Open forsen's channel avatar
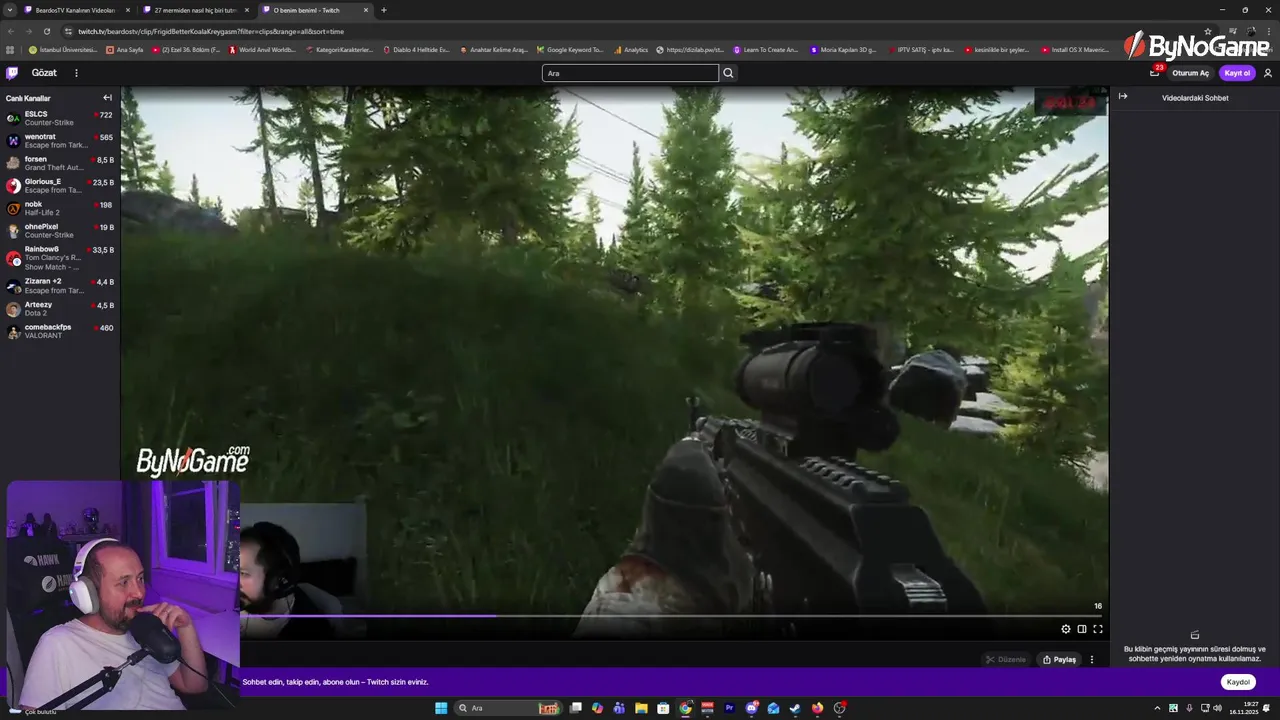Screen dimensions: 1280x720 click(13, 163)
